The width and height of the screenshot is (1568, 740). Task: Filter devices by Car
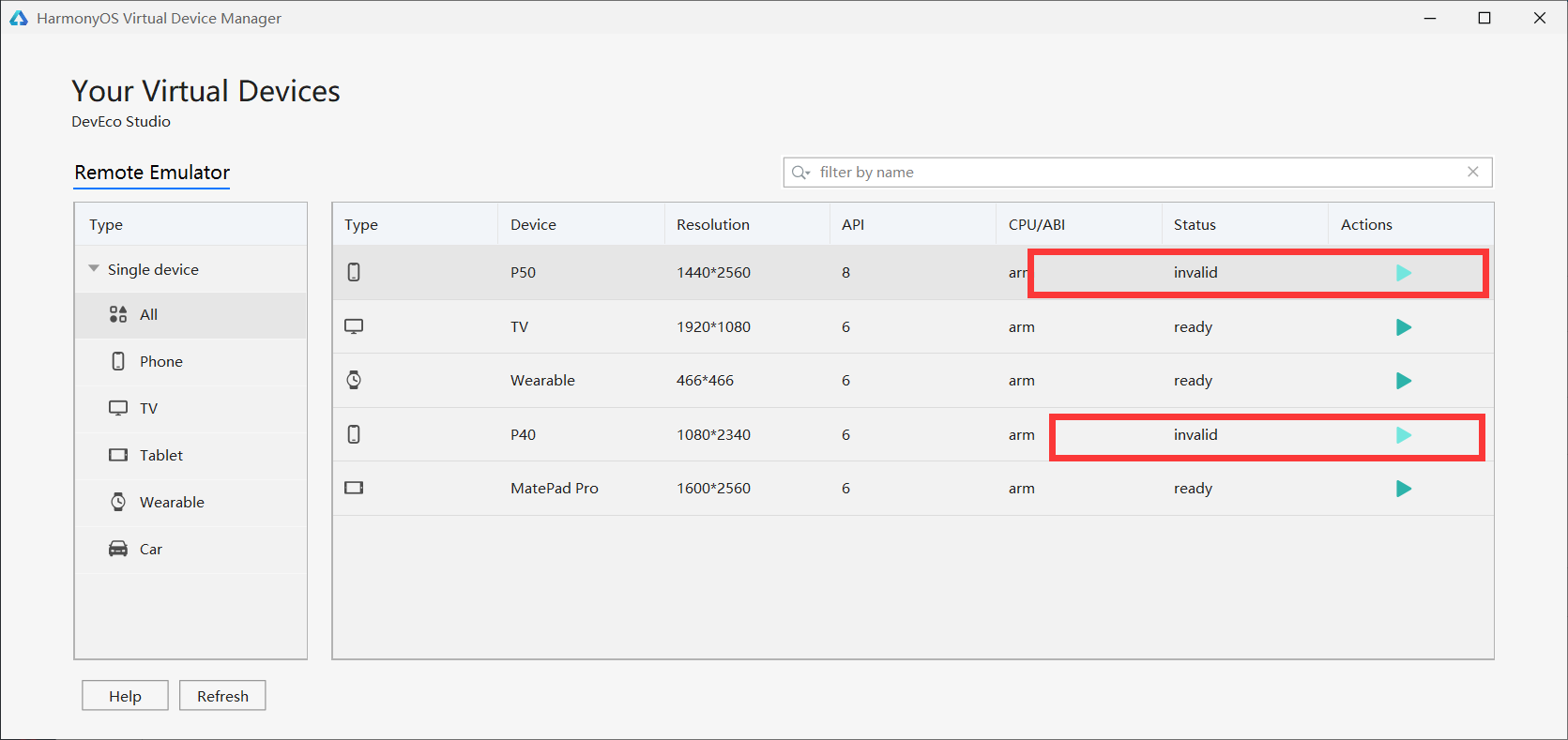tap(190, 550)
